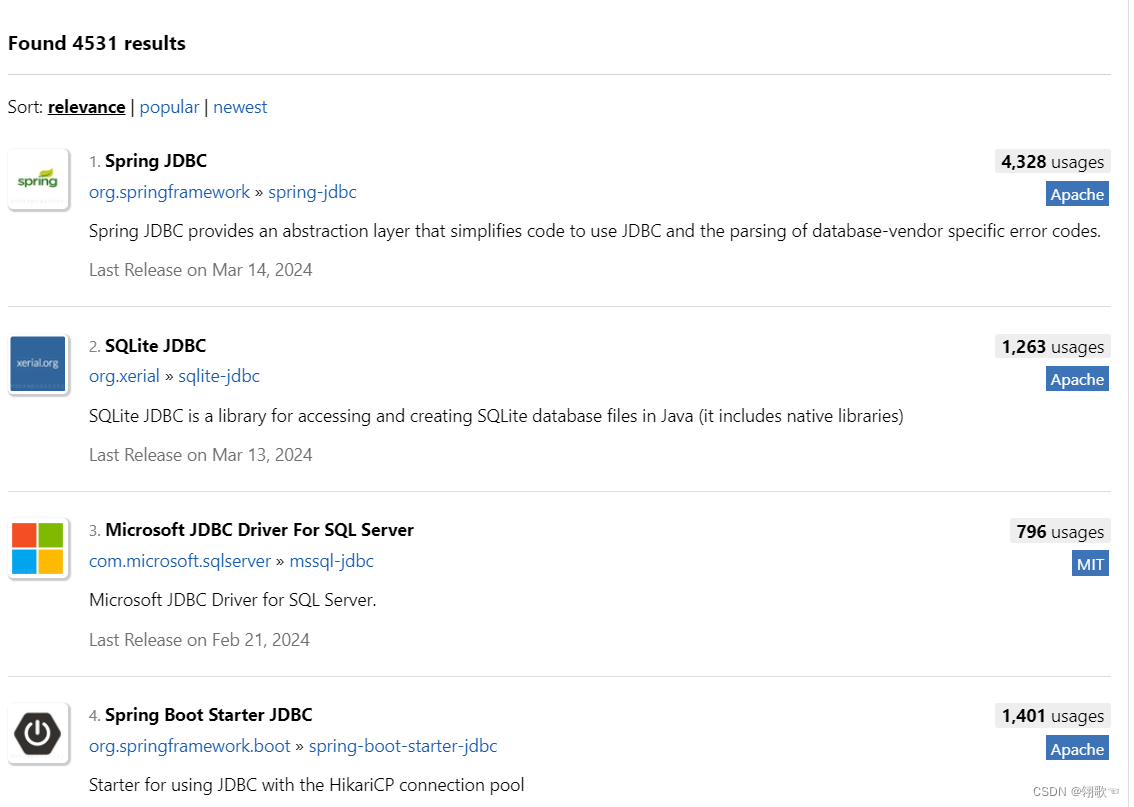Open Spring Boot Starter JDBC title
The height and width of the screenshot is (807, 1134).
coord(209,715)
